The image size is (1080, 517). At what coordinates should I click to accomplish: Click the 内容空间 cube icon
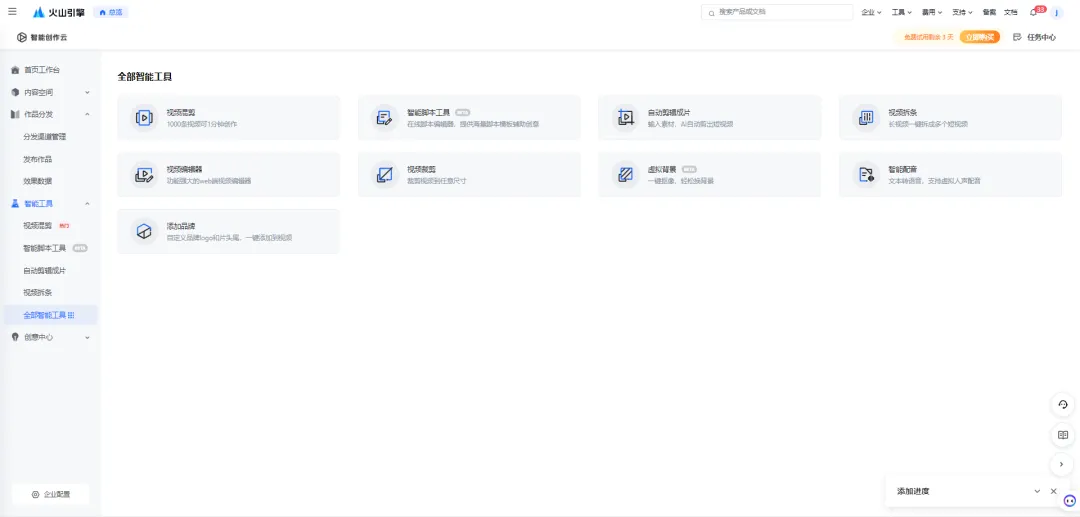point(15,92)
